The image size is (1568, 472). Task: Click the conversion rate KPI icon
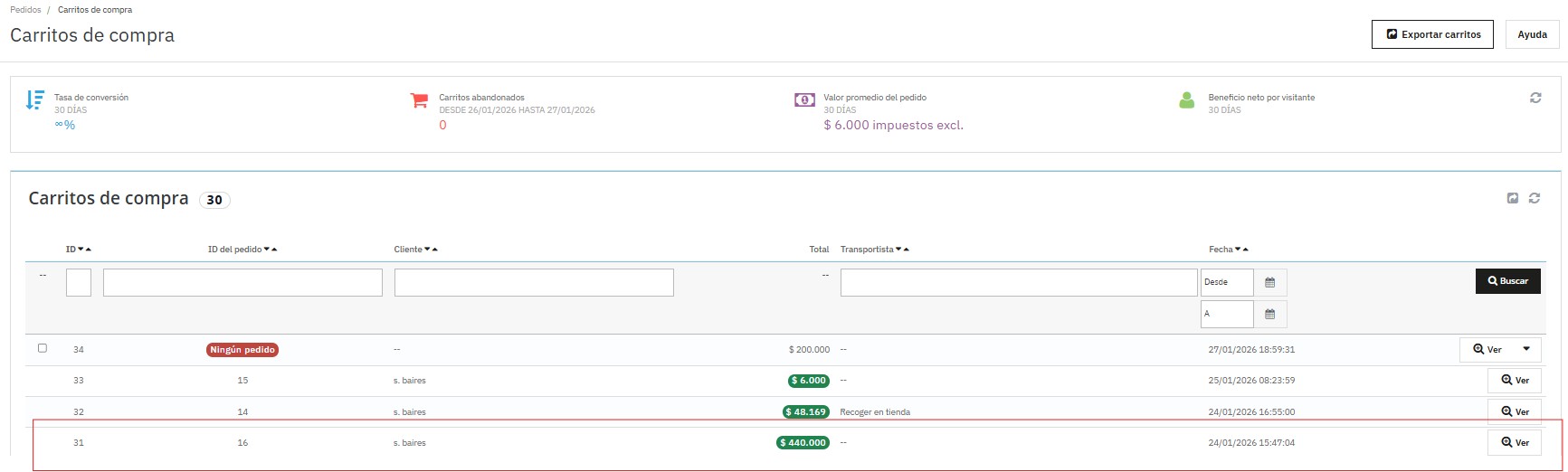click(34, 99)
